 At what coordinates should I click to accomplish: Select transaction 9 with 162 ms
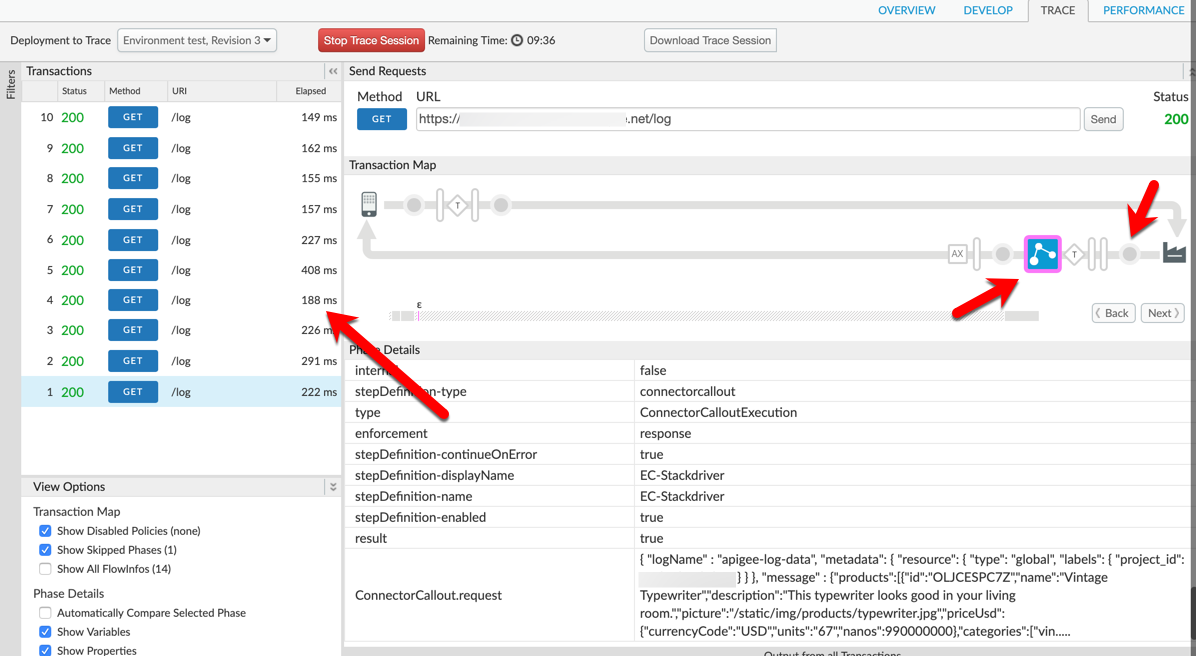pyautogui.click(x=181, y=148)
